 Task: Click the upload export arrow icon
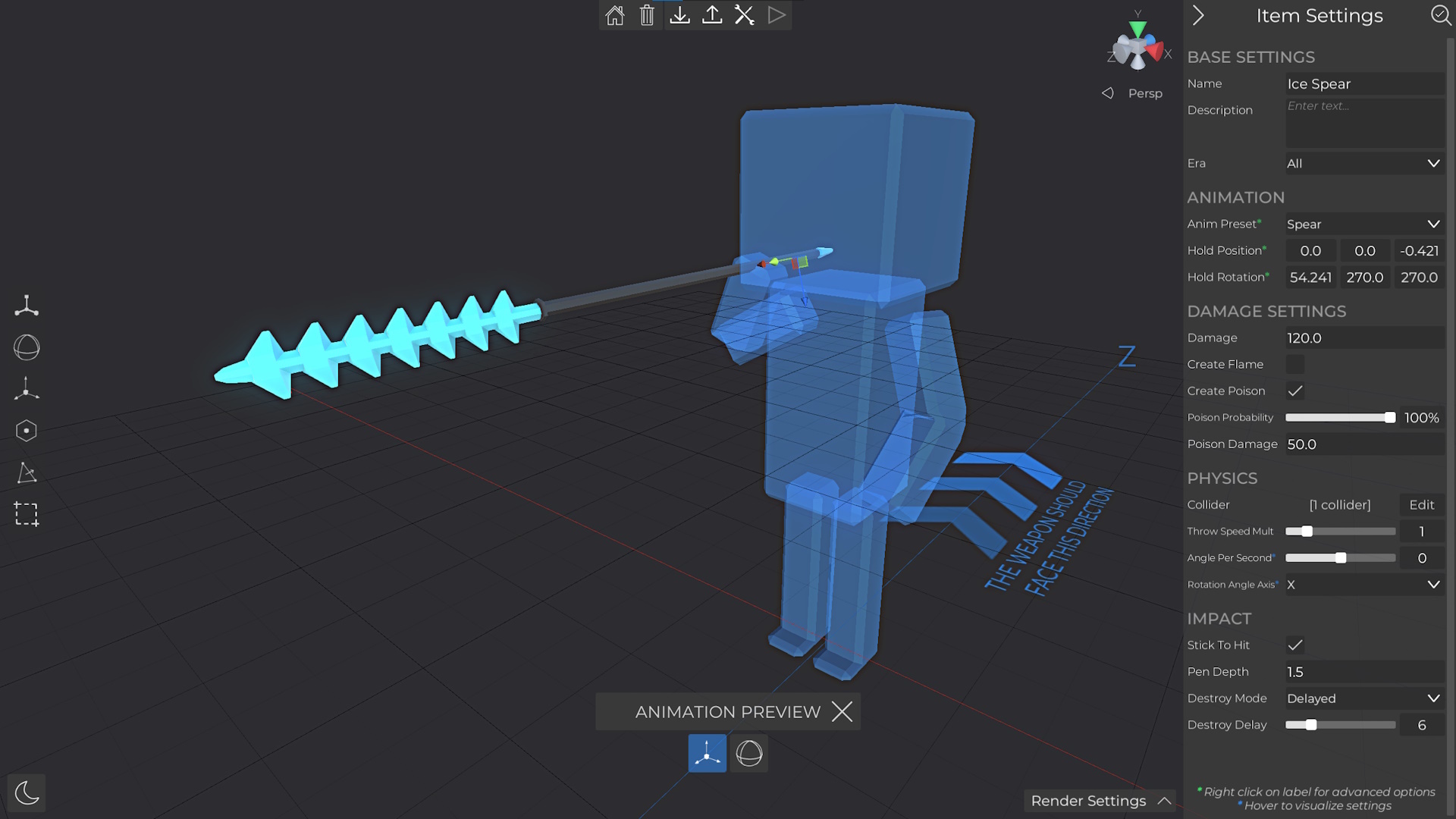tap(712, 15)
